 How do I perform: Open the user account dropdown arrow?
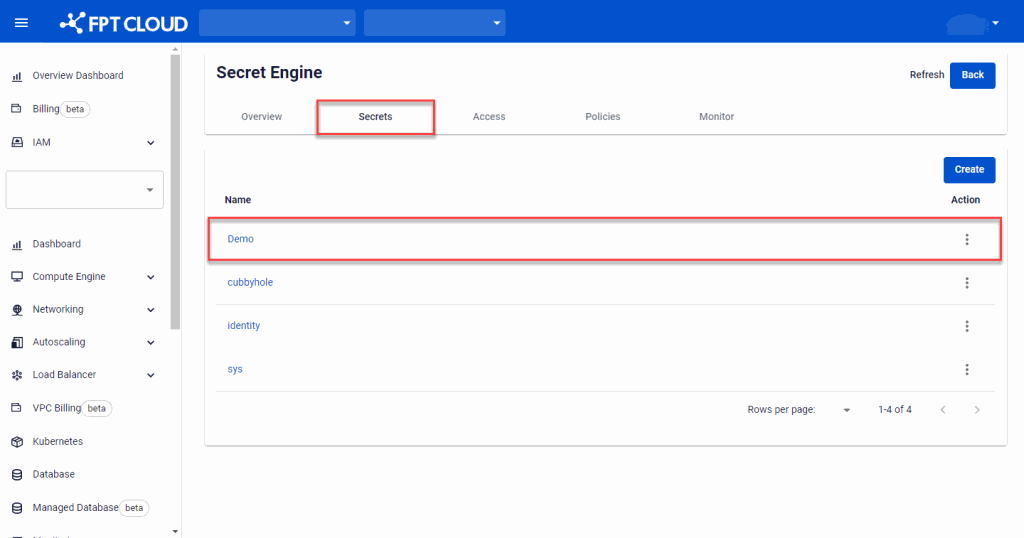click(995, 23)
